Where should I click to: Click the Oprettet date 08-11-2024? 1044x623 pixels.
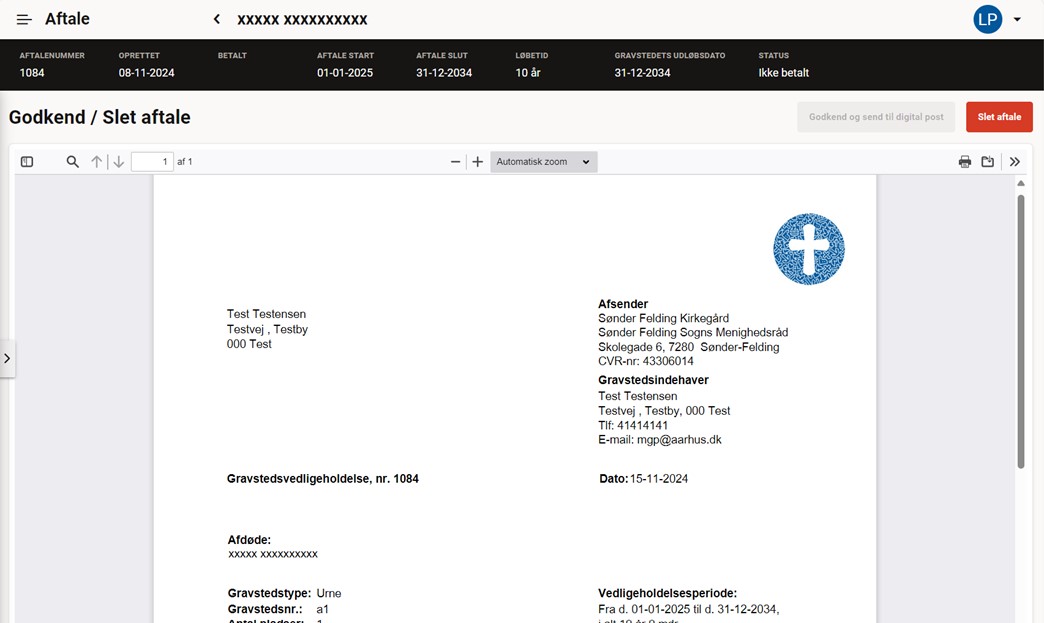coord(146,73)
